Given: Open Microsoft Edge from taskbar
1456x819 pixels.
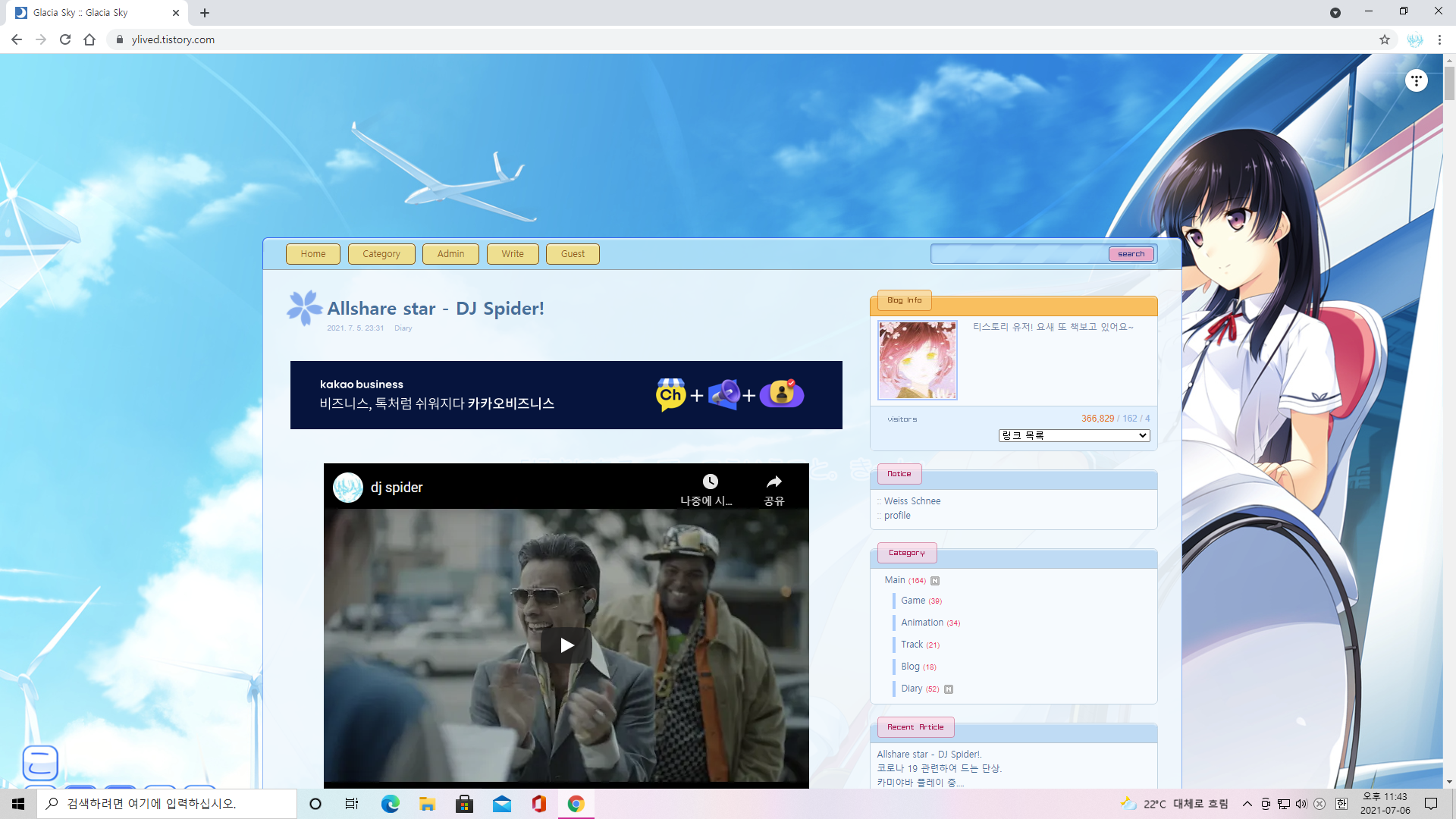Looking at the screenshot, I should click(x=390, y=804).
